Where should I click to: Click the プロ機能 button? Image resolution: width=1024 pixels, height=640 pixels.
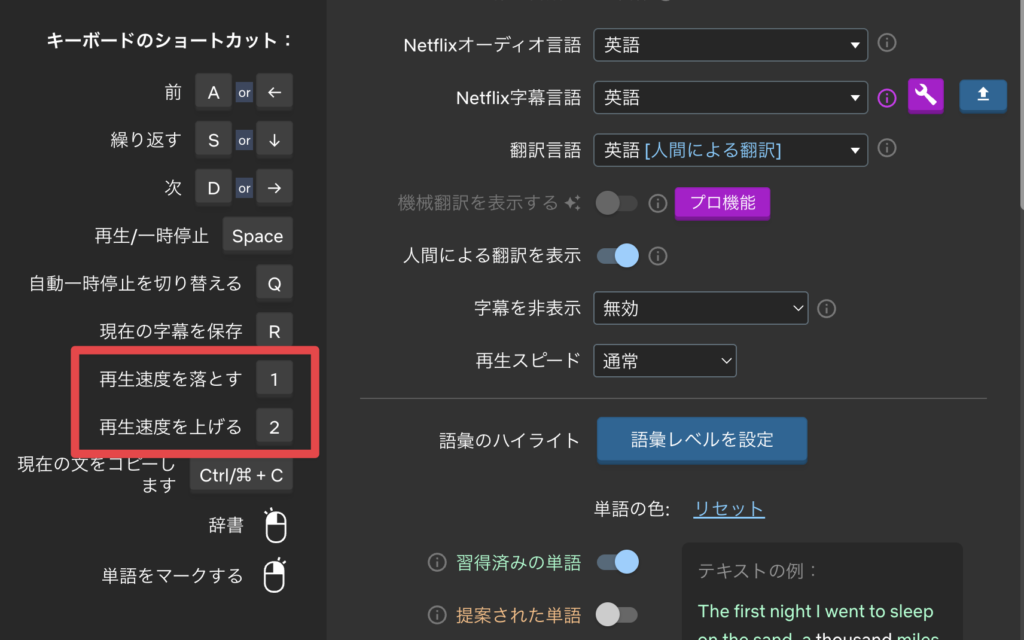click(x=722, y=203)
